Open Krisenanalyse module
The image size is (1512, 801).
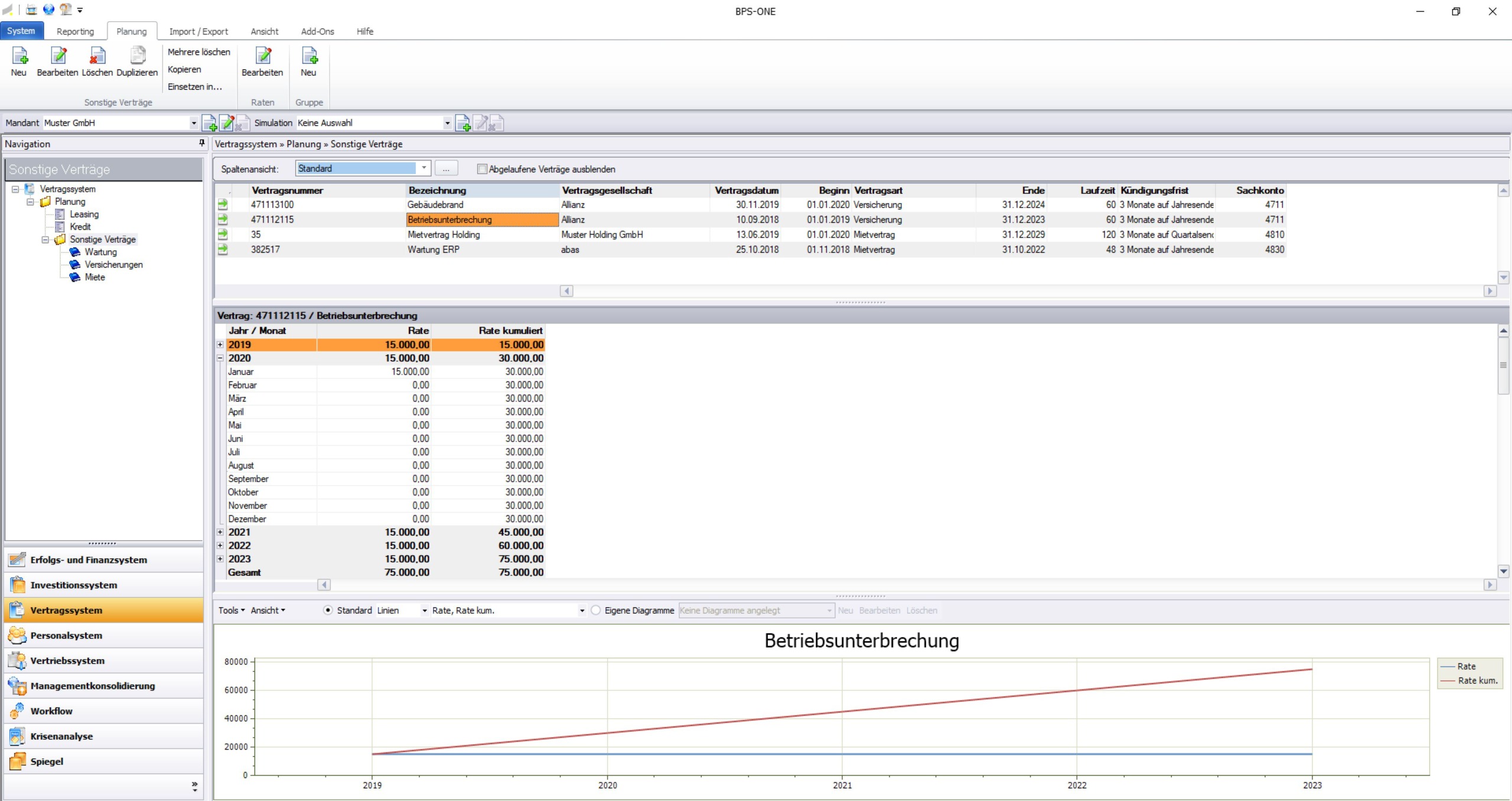tap(104, 736)
